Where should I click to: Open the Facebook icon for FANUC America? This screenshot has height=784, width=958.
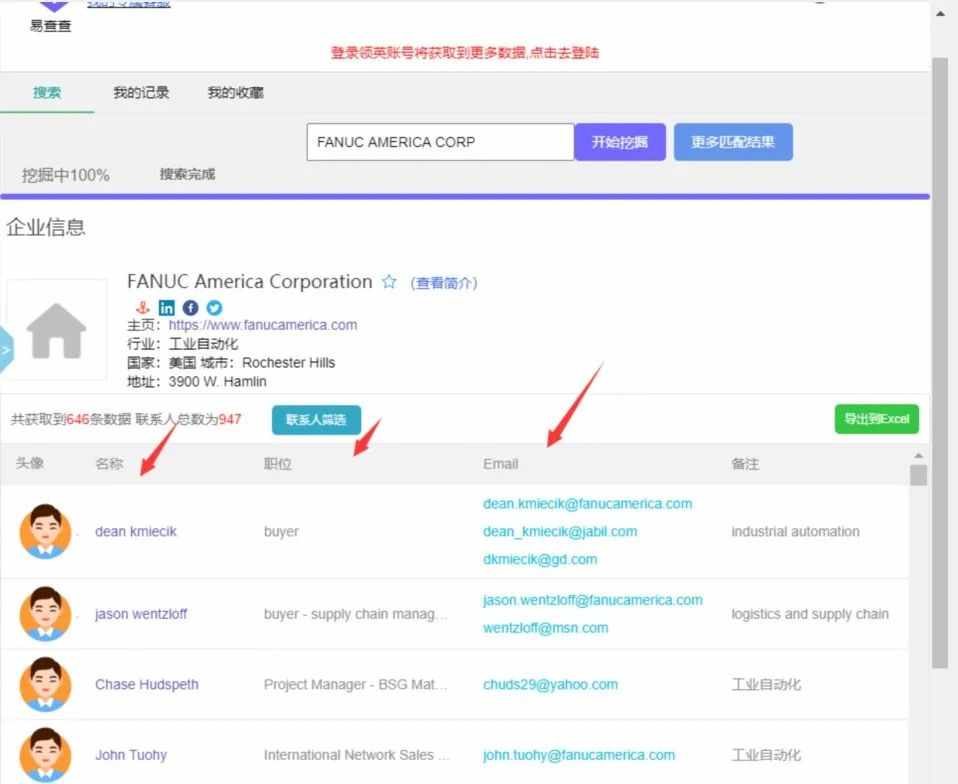click(x=191, y=307)
